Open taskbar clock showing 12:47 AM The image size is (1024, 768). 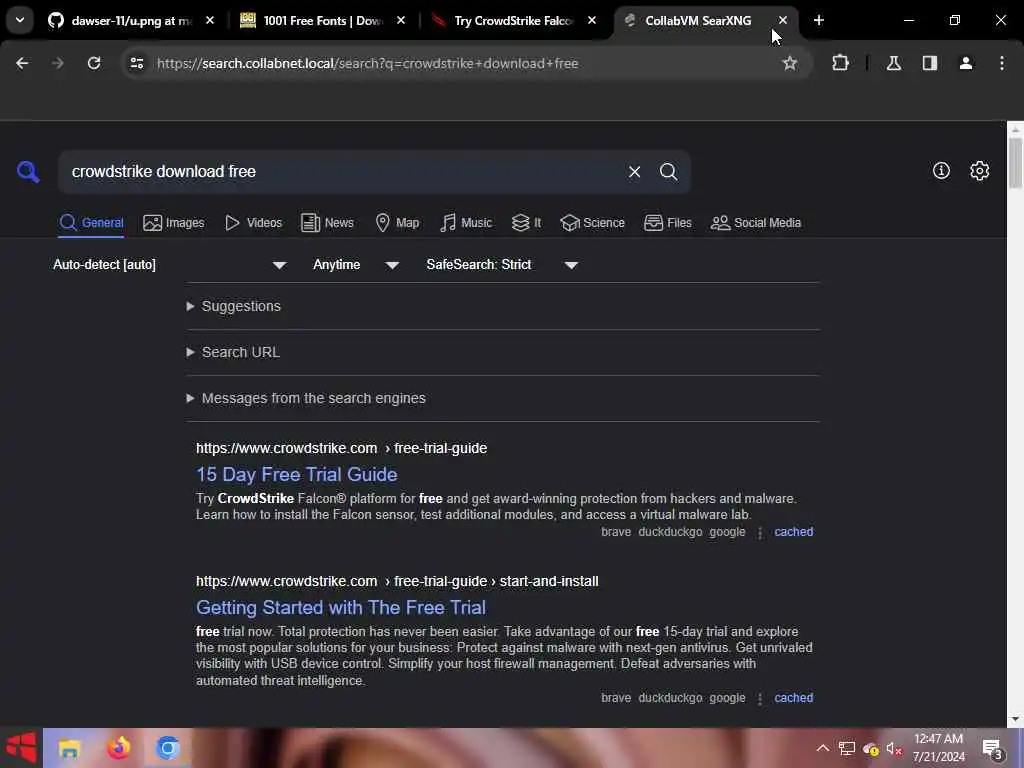pyautogui.click(x=938, y=748)
